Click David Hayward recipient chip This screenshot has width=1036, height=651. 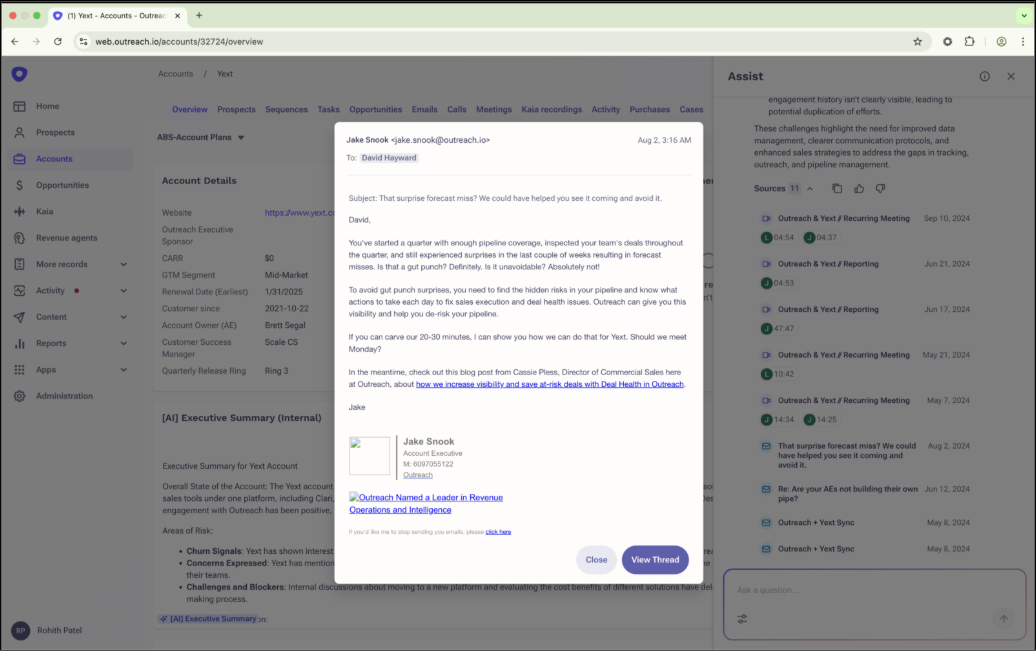tap(388, 158)
